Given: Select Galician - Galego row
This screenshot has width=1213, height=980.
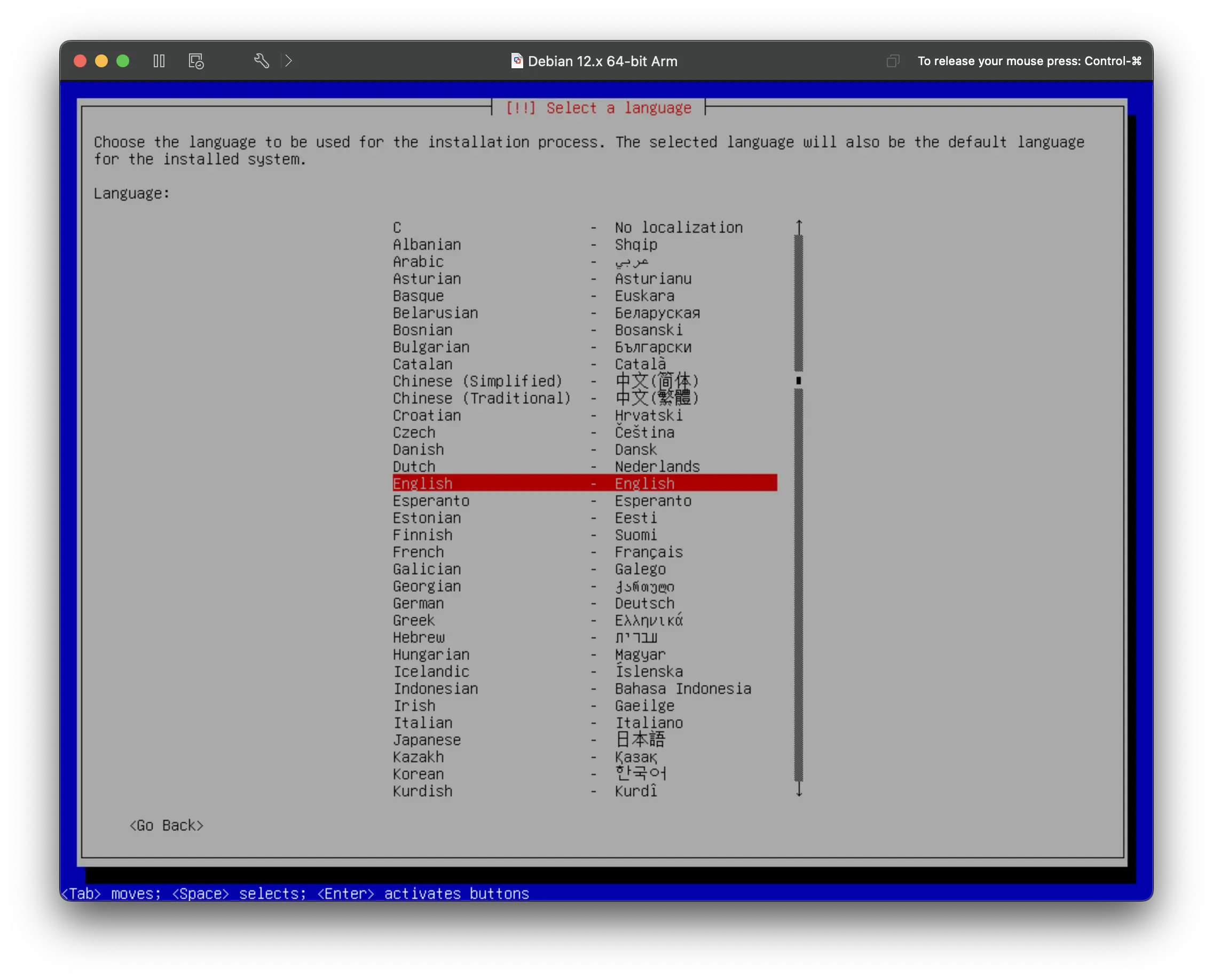Looking at the screenshot, I should click(585, 569).
